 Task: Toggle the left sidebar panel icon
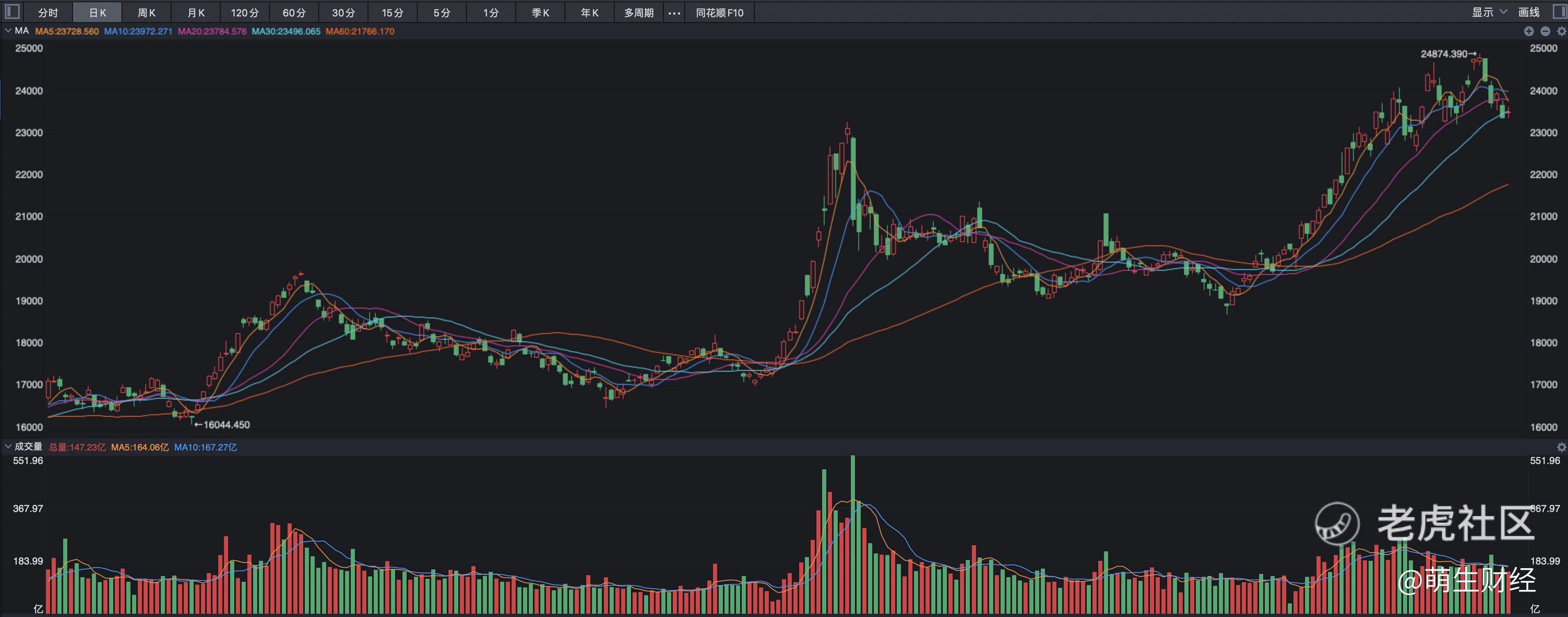point(12,11)
